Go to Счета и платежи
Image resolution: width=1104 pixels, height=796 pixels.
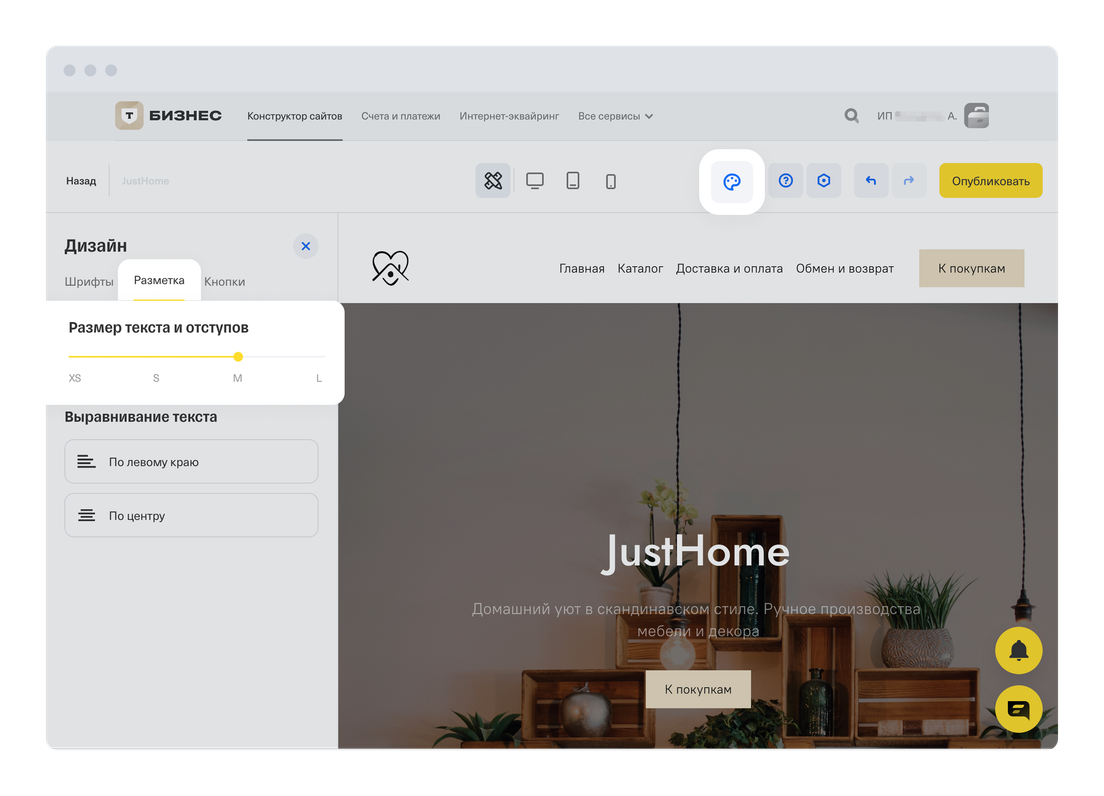(x=401, y=116)
